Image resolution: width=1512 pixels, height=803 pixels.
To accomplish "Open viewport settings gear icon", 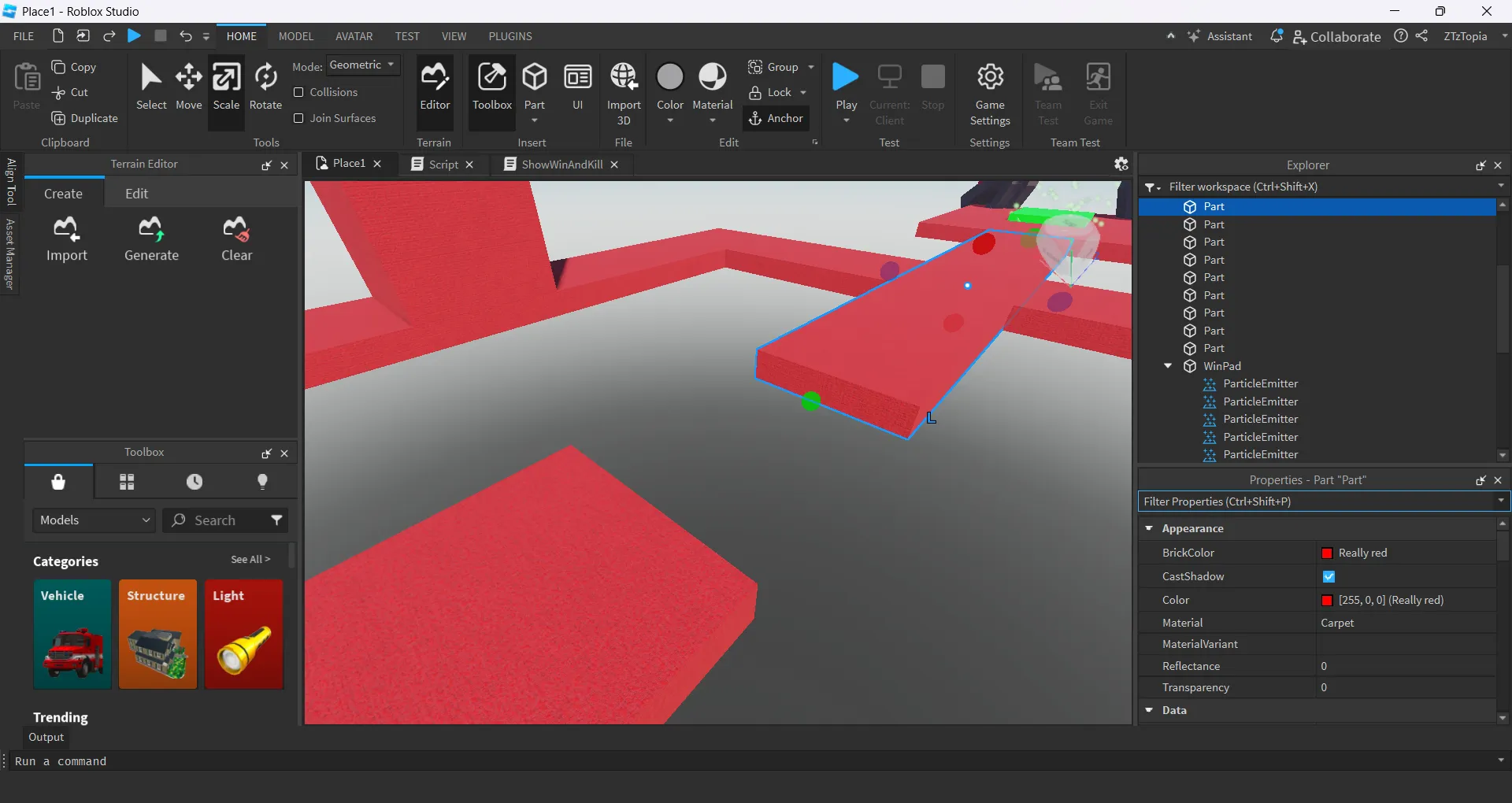I will pos(1121,164).
